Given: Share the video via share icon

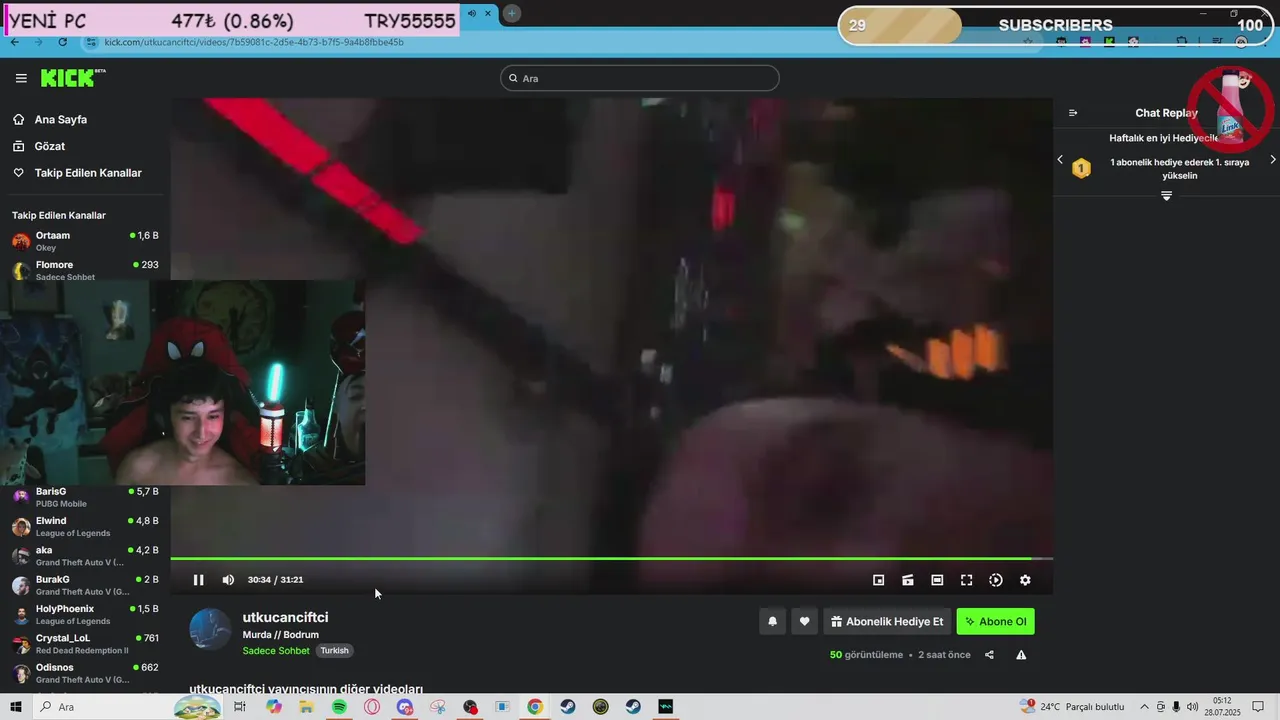Looking at the screenshot, I should (x=989, y=655).
